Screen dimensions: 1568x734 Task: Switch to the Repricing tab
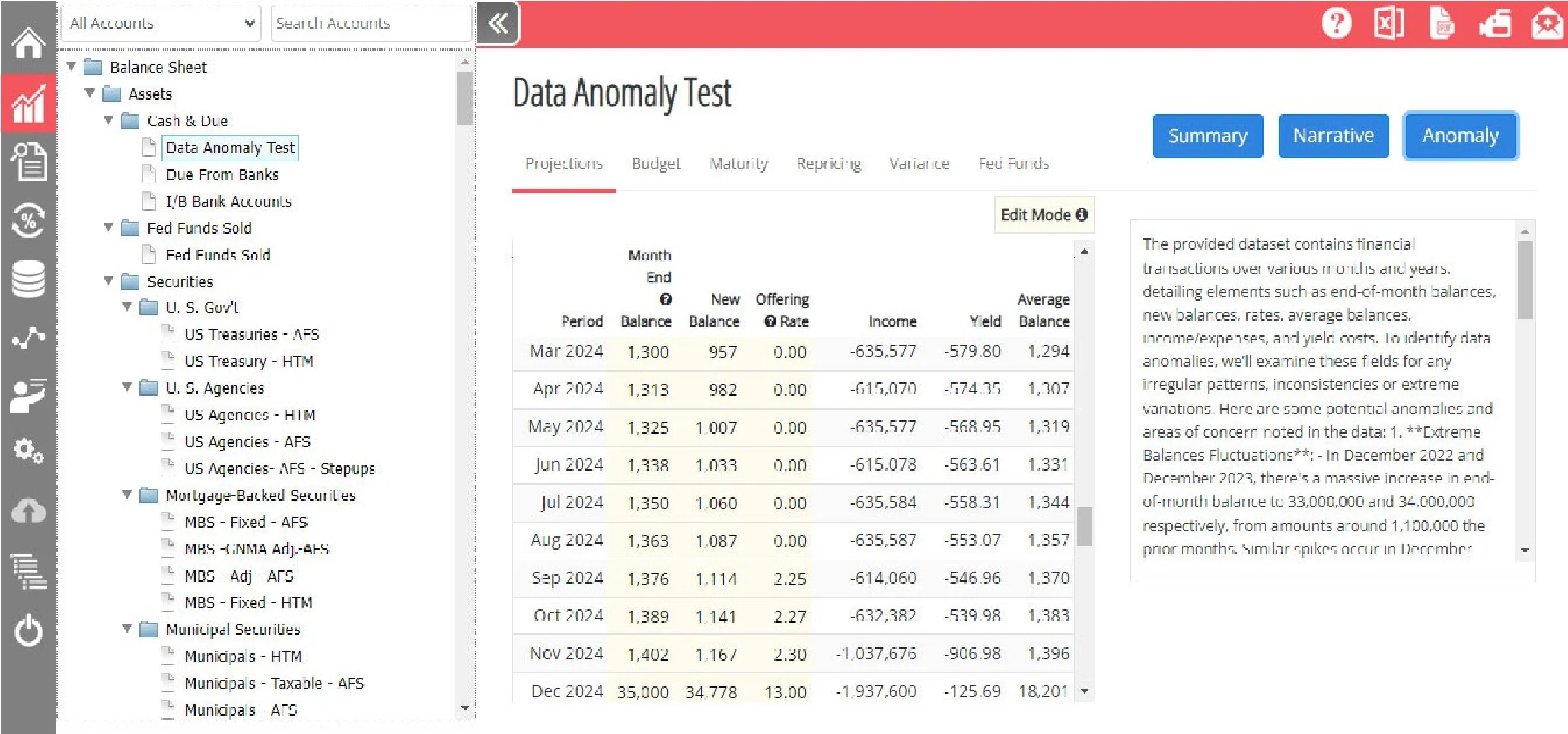click(x=829, y=164)
